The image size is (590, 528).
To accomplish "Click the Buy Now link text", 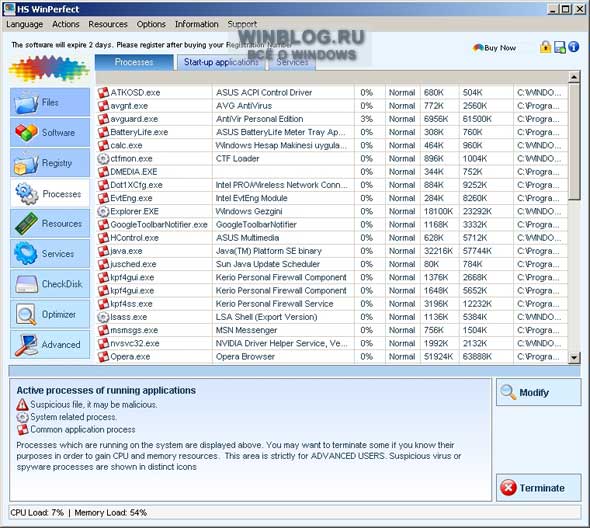I will (x=500, y=48).
